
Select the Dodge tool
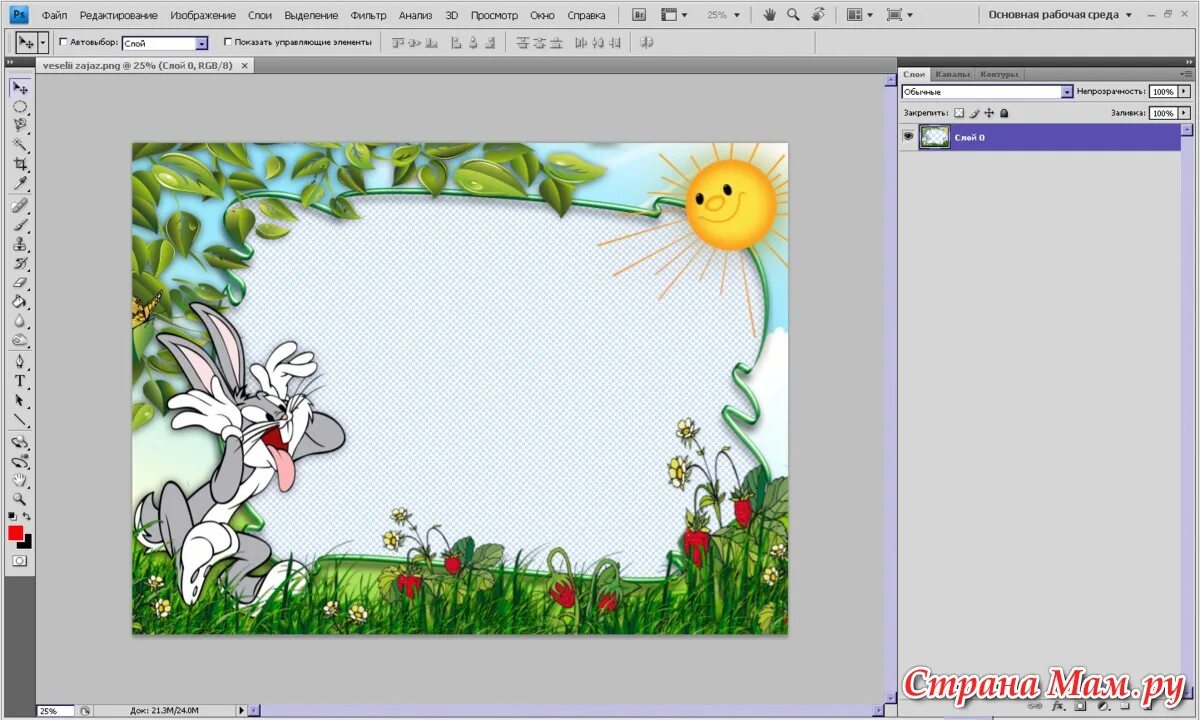click(20, 340)
